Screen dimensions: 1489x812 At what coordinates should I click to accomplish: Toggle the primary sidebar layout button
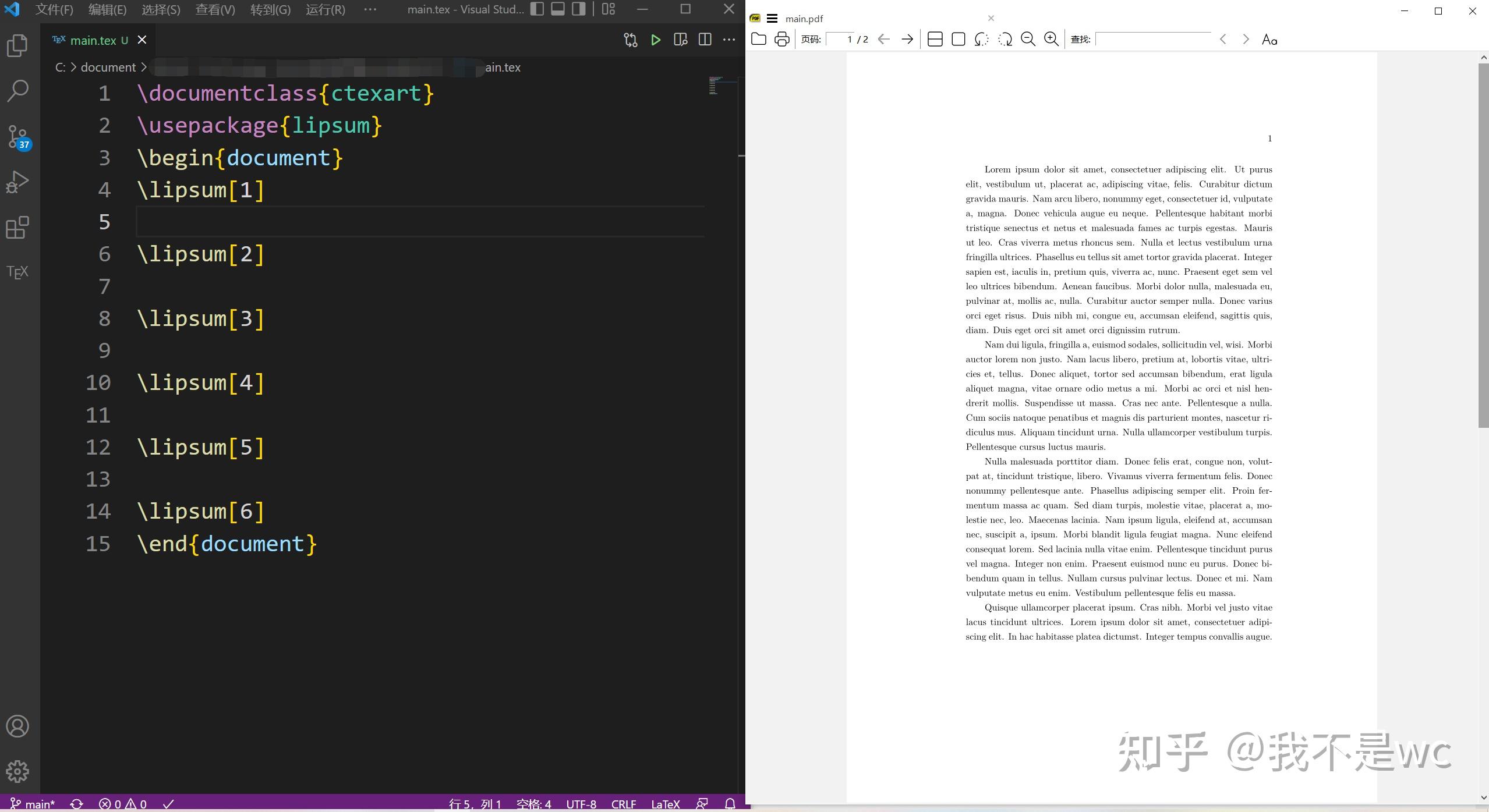[x=537, y=9]
